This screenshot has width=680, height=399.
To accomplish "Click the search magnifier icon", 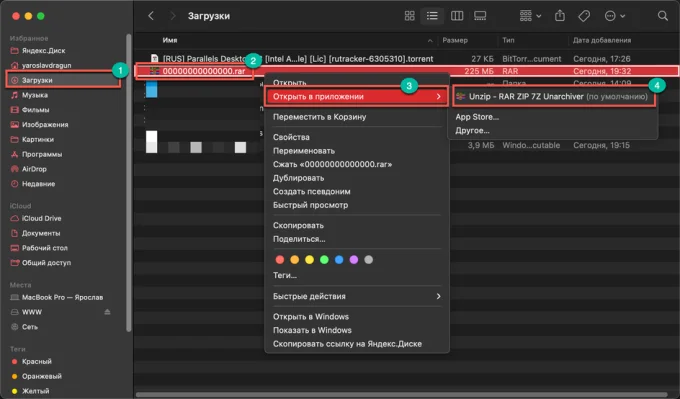I will [662, 16].
